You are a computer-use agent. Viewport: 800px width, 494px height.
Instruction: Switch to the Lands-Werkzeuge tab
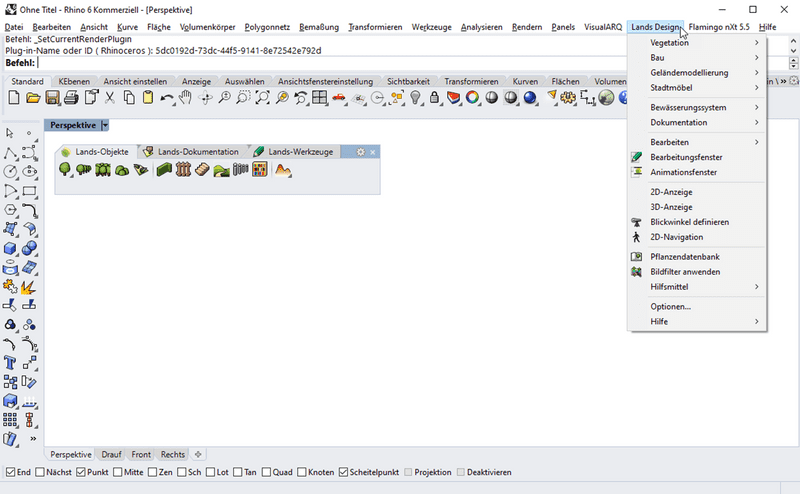(294, 152)
